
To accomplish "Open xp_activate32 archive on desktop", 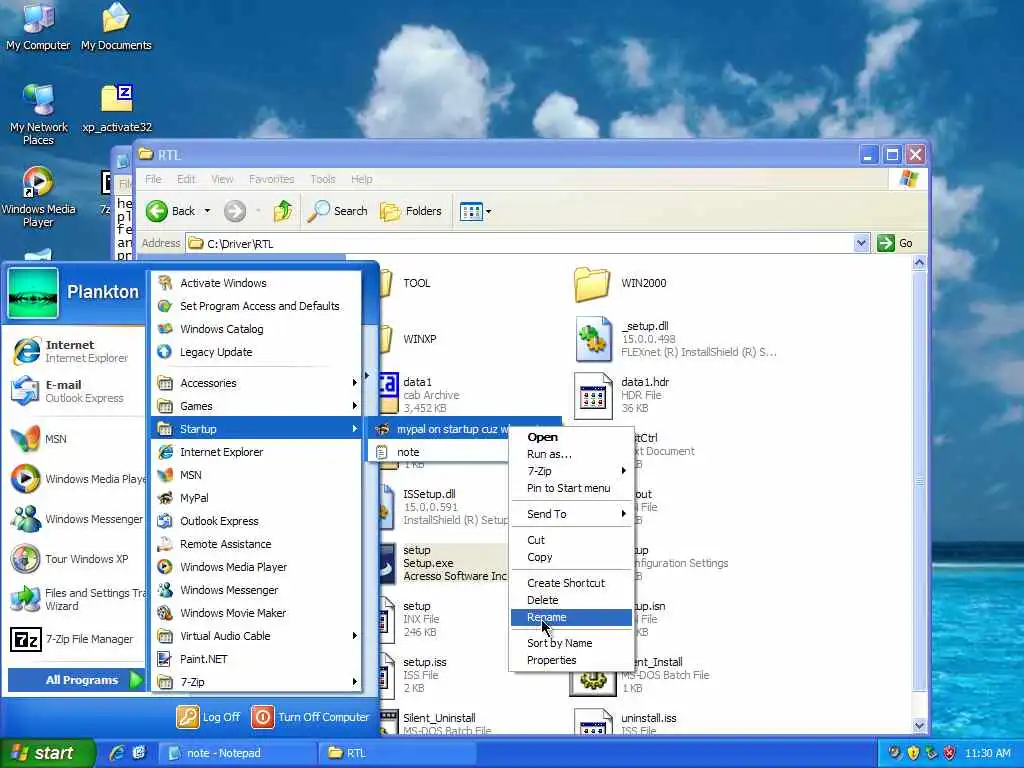I will pyautogui.click(x=117, y=109).
